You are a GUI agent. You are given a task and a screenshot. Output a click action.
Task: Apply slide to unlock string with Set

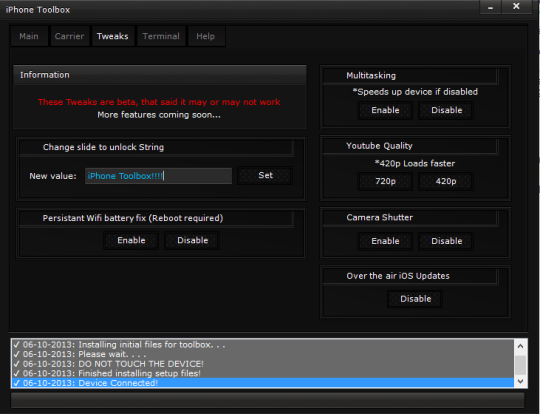[265, 175]
